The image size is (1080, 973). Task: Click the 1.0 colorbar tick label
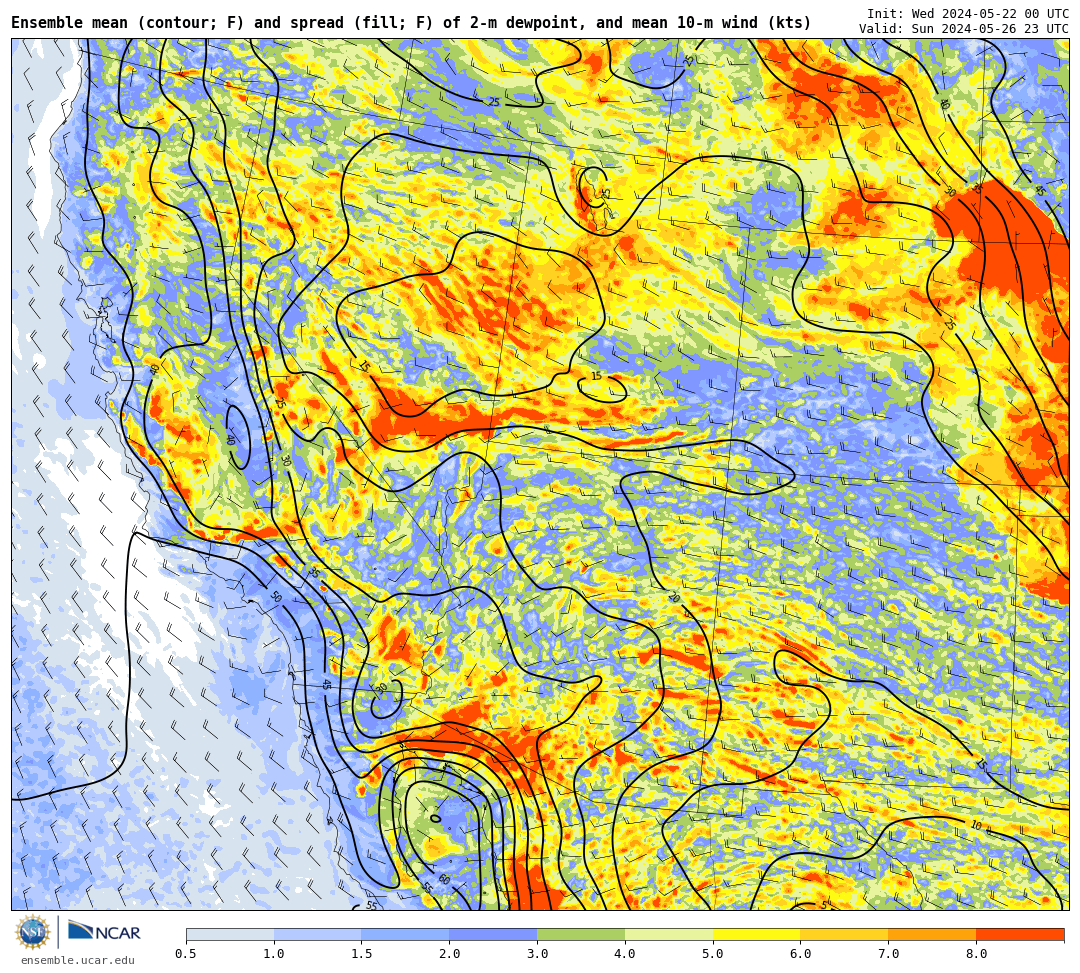[274, 954]
